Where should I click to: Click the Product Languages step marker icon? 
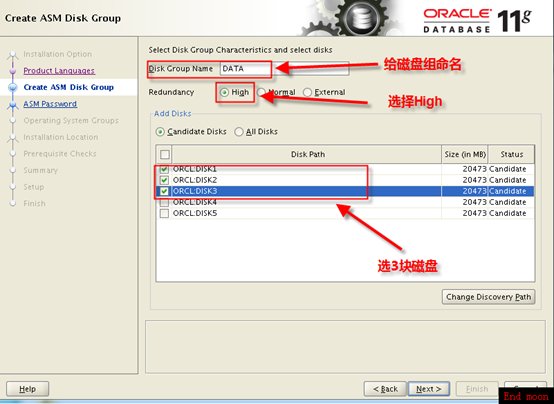[x=13, y=71]
